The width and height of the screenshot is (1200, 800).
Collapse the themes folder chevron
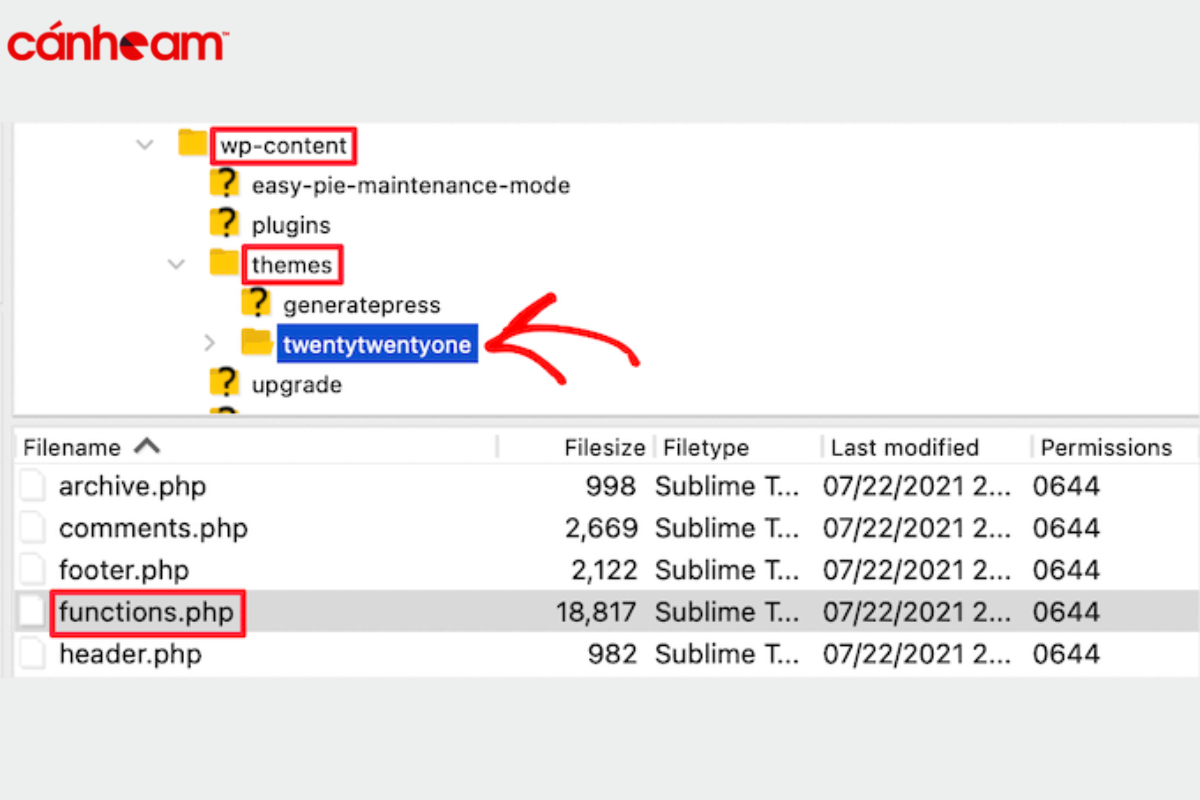177,265
